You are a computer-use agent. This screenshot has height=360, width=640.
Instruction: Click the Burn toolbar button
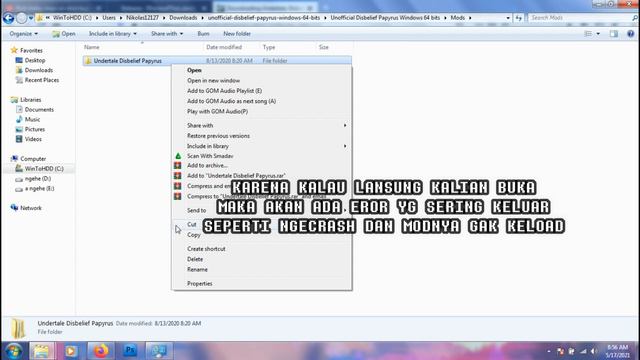[203, 34]
